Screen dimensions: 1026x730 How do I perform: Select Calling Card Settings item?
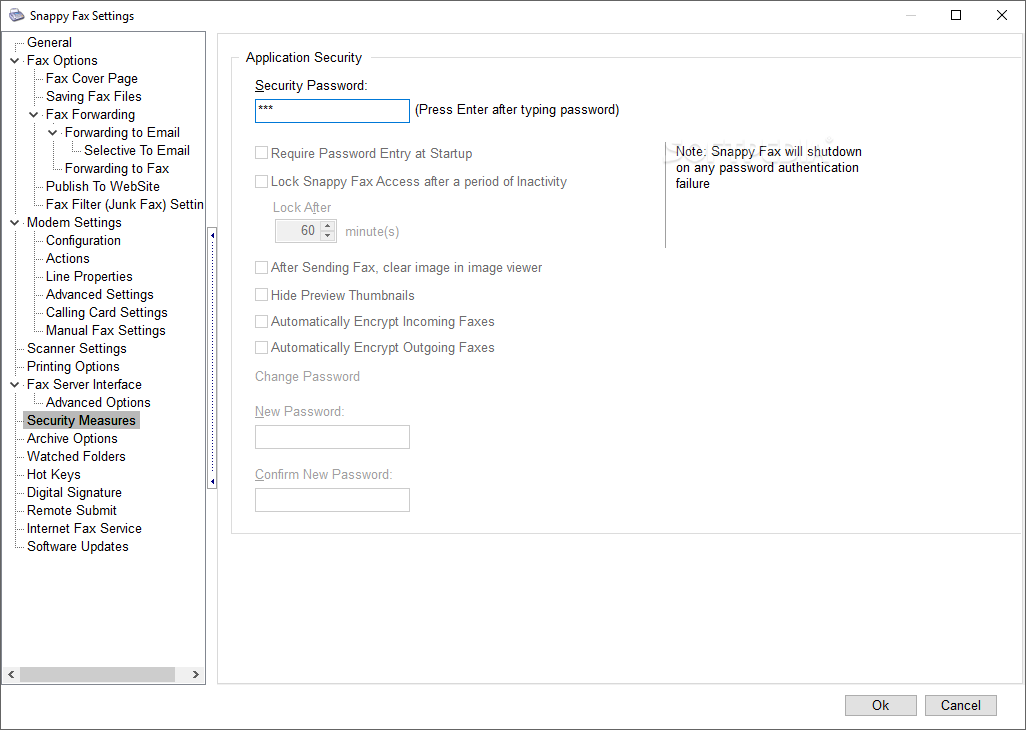point(107,312)
